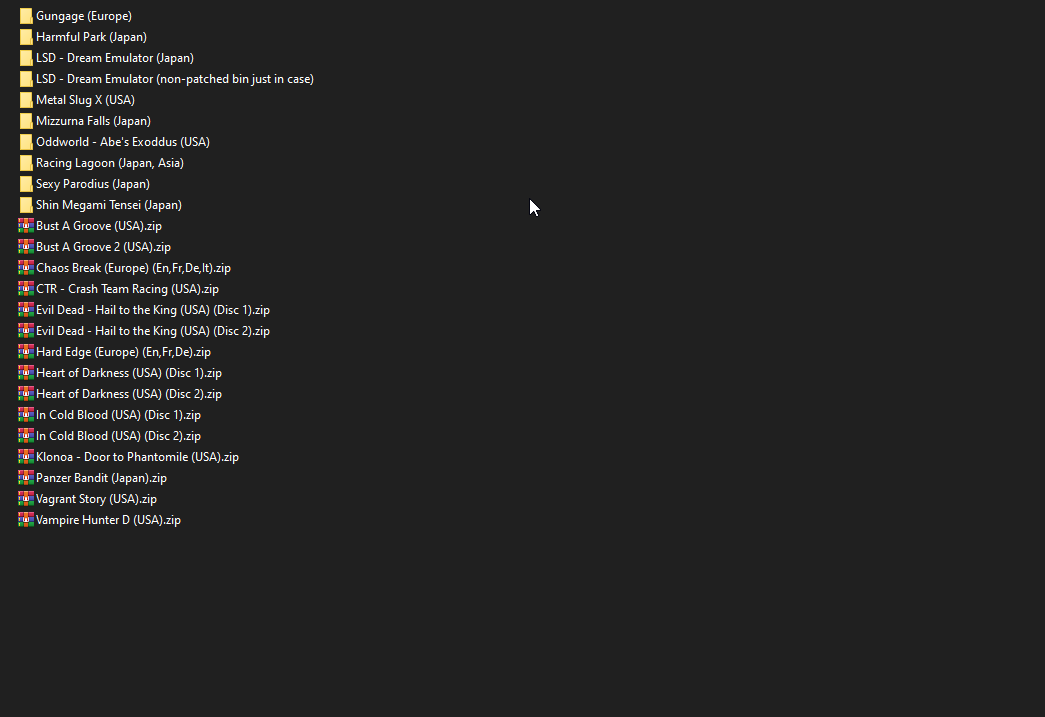Click 'CTR - Crash Team Racing (USA).zip' name
Screen dimensions: 1045x717
127,289
